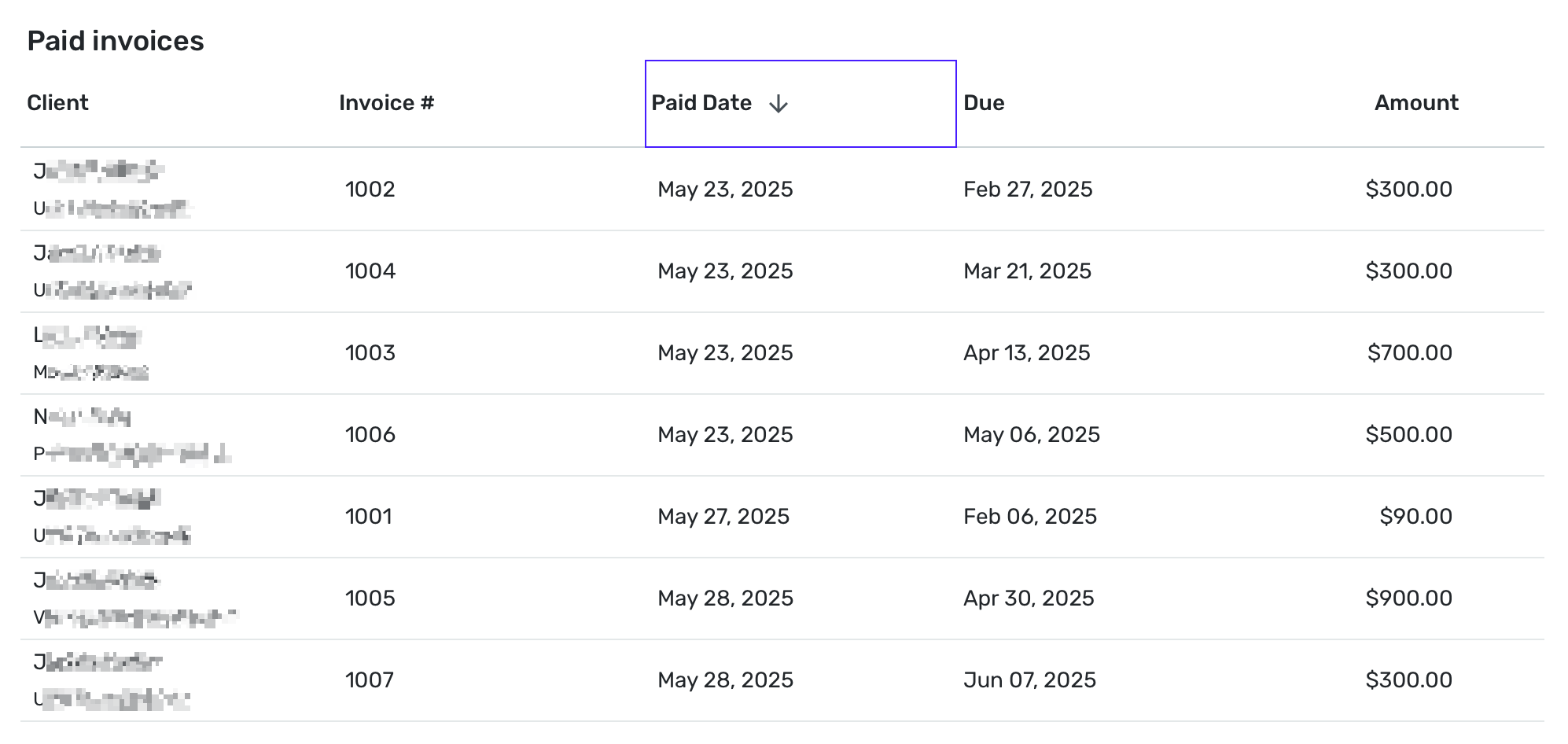Click the $500.00 amount cell
This screenshot has width=1568, height=744.
[x=1408, y=435]
